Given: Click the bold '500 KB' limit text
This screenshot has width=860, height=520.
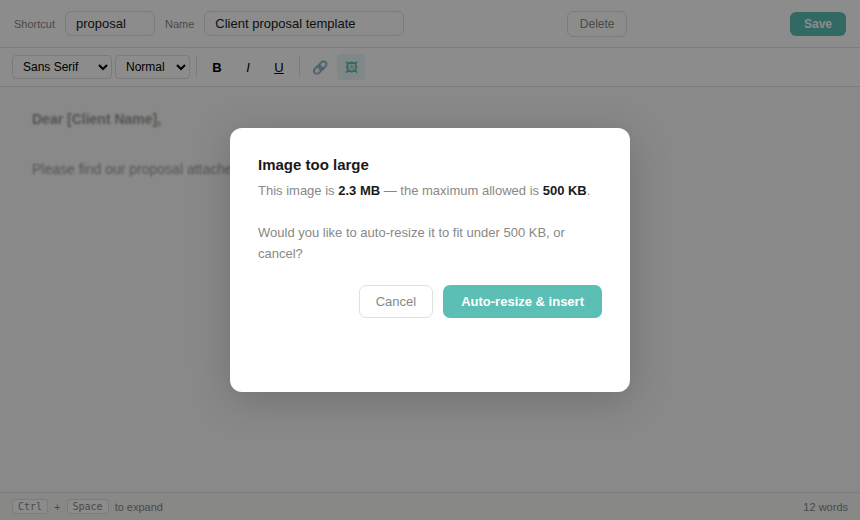Looking at the screenshot, I should coord(564,190).
